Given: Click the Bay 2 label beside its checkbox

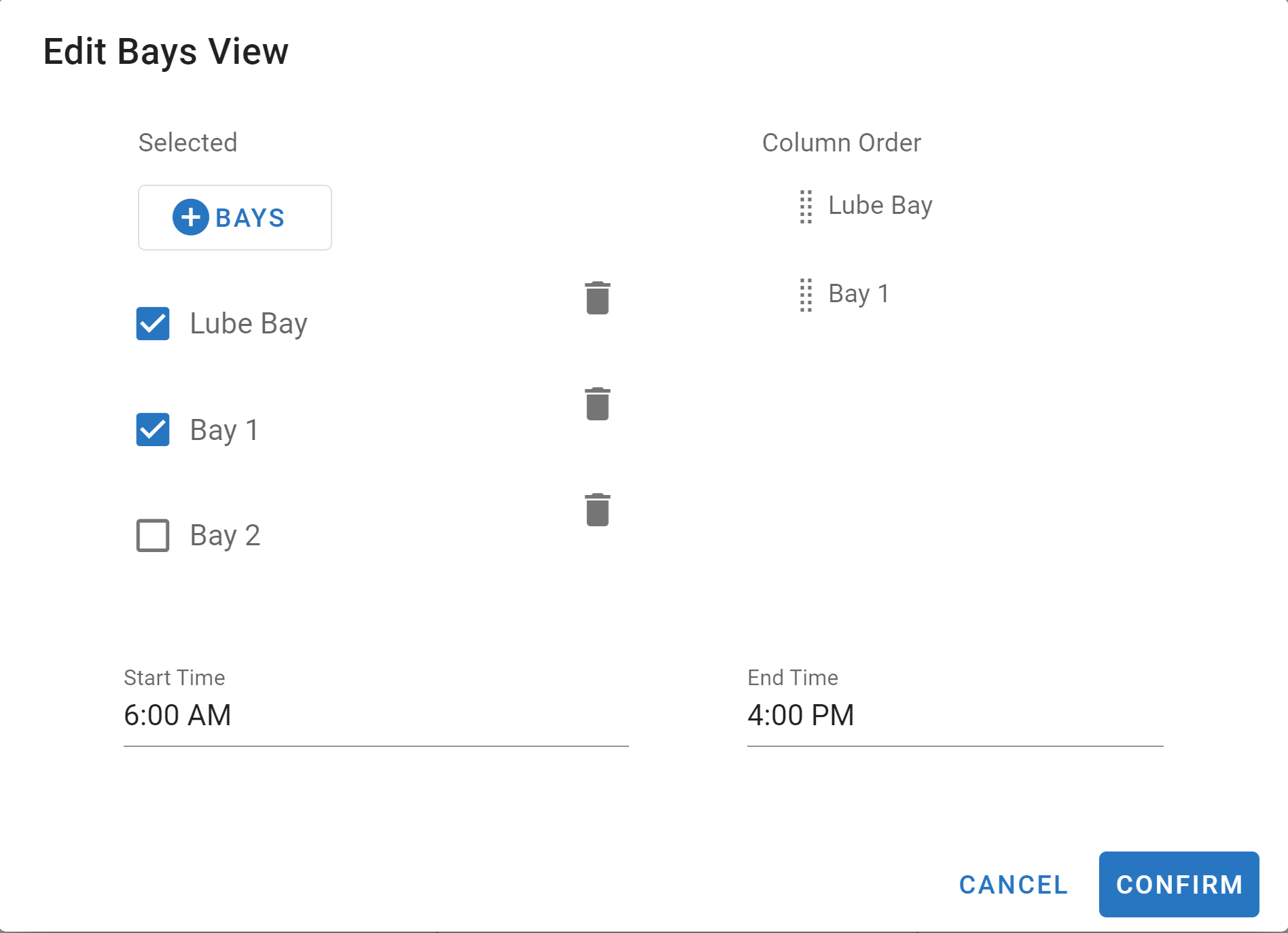Looking at the screenshot, I should coord(225,535).
